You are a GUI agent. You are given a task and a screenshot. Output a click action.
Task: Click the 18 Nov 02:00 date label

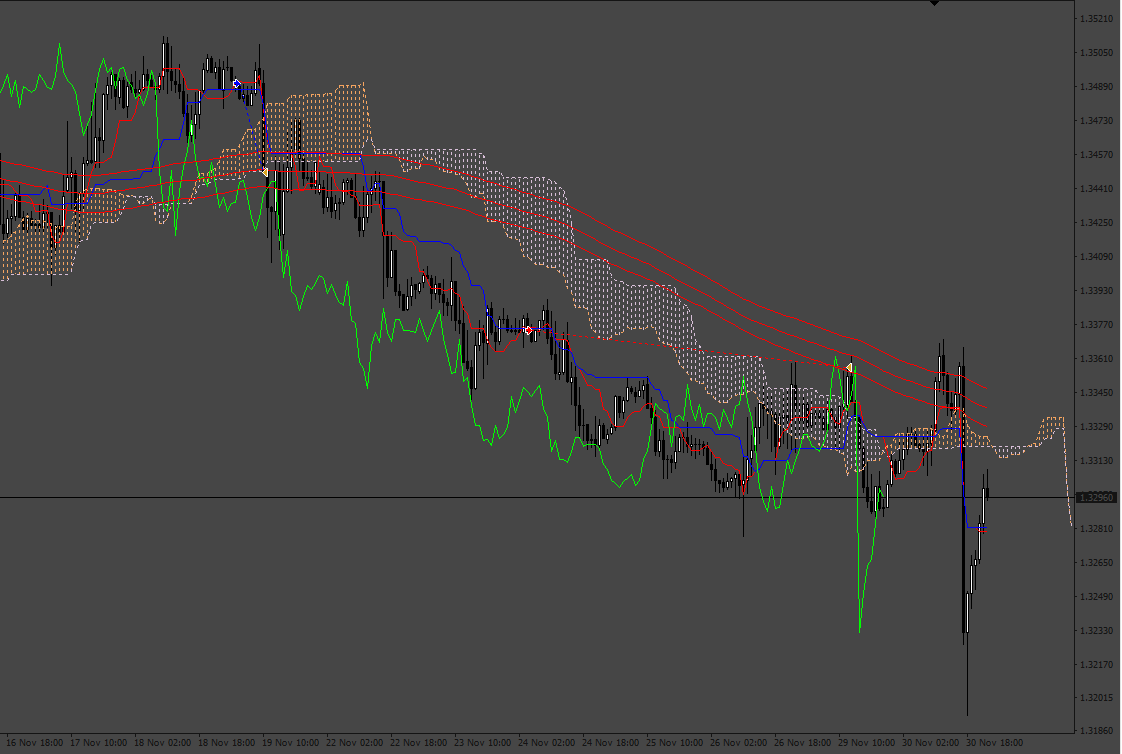(x=162, y=743)
